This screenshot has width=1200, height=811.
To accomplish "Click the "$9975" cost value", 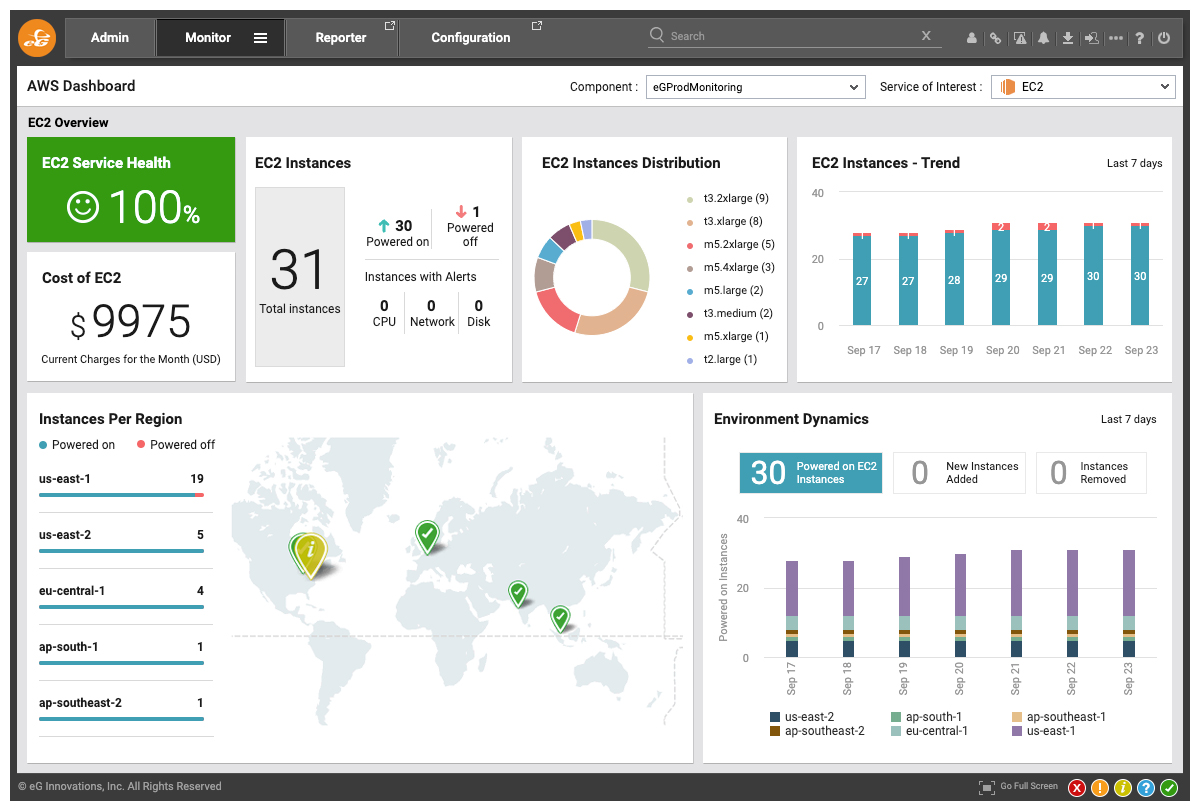I will click(130, 322).
